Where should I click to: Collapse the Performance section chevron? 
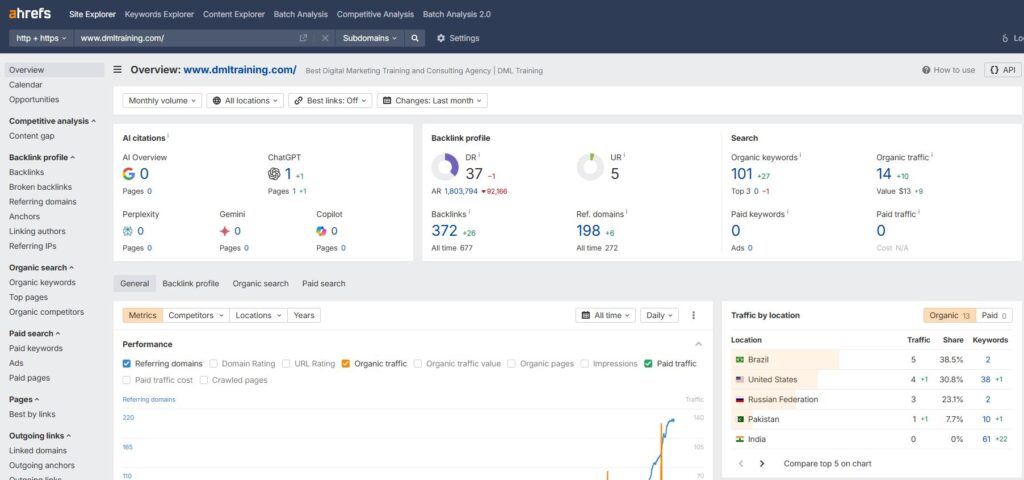coord(699,344)
